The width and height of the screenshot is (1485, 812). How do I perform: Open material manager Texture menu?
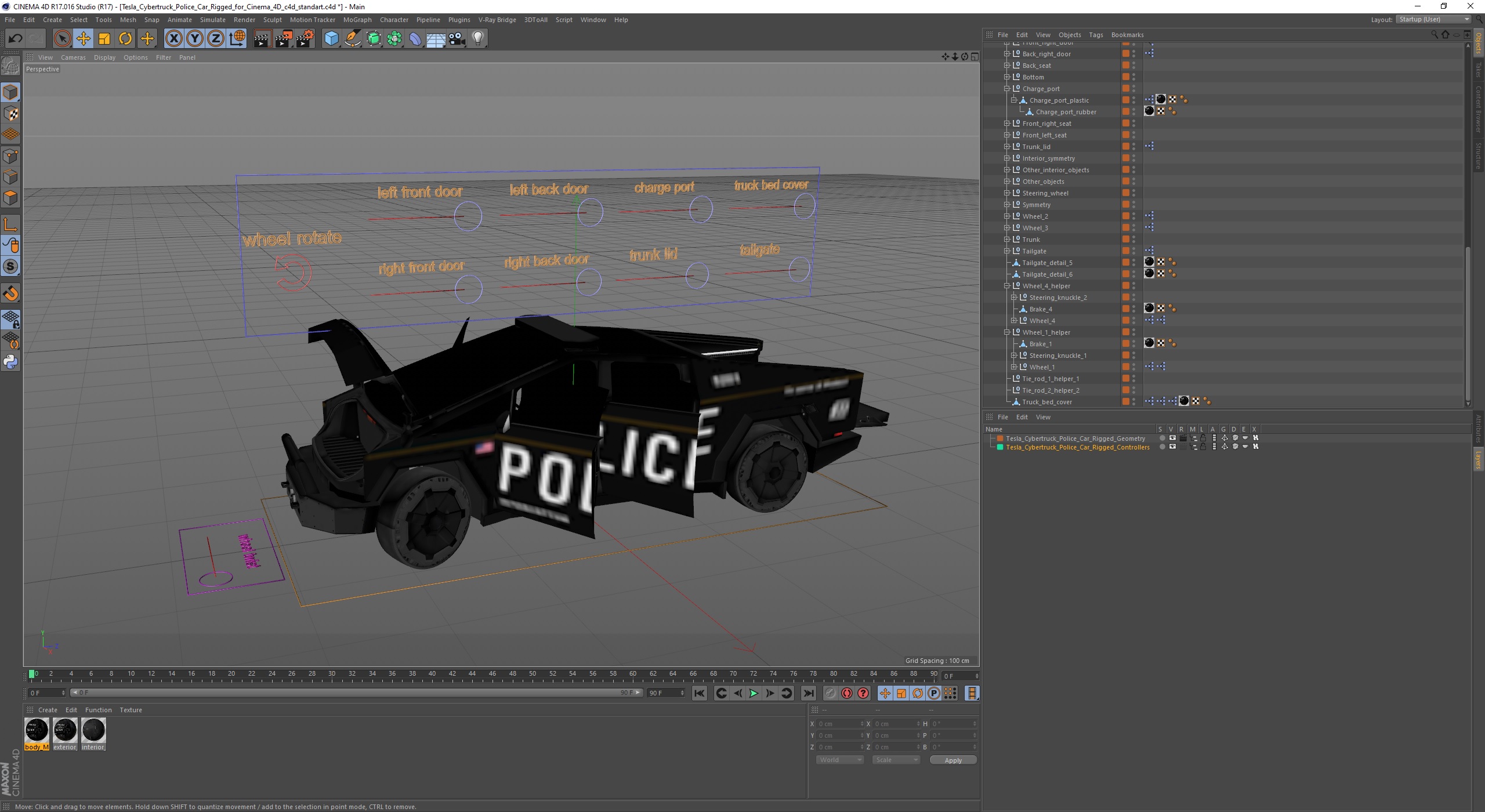131,710
